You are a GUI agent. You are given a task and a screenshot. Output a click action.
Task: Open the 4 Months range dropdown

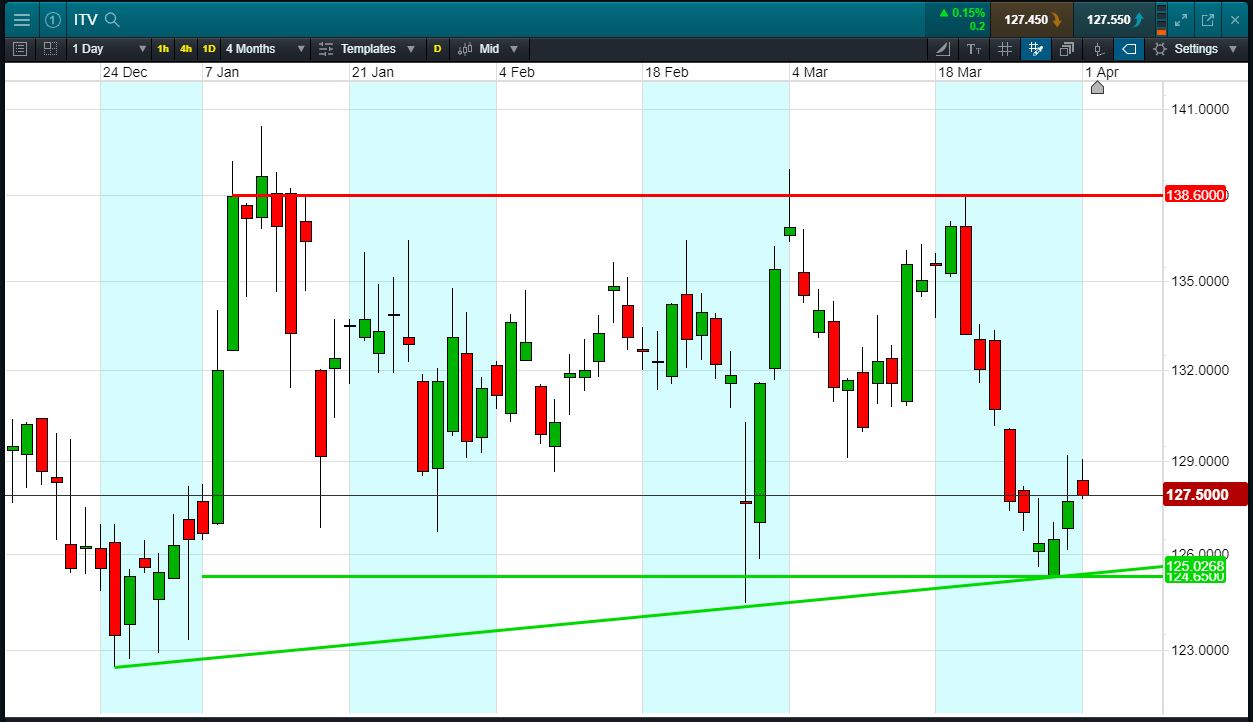[265, 48]
